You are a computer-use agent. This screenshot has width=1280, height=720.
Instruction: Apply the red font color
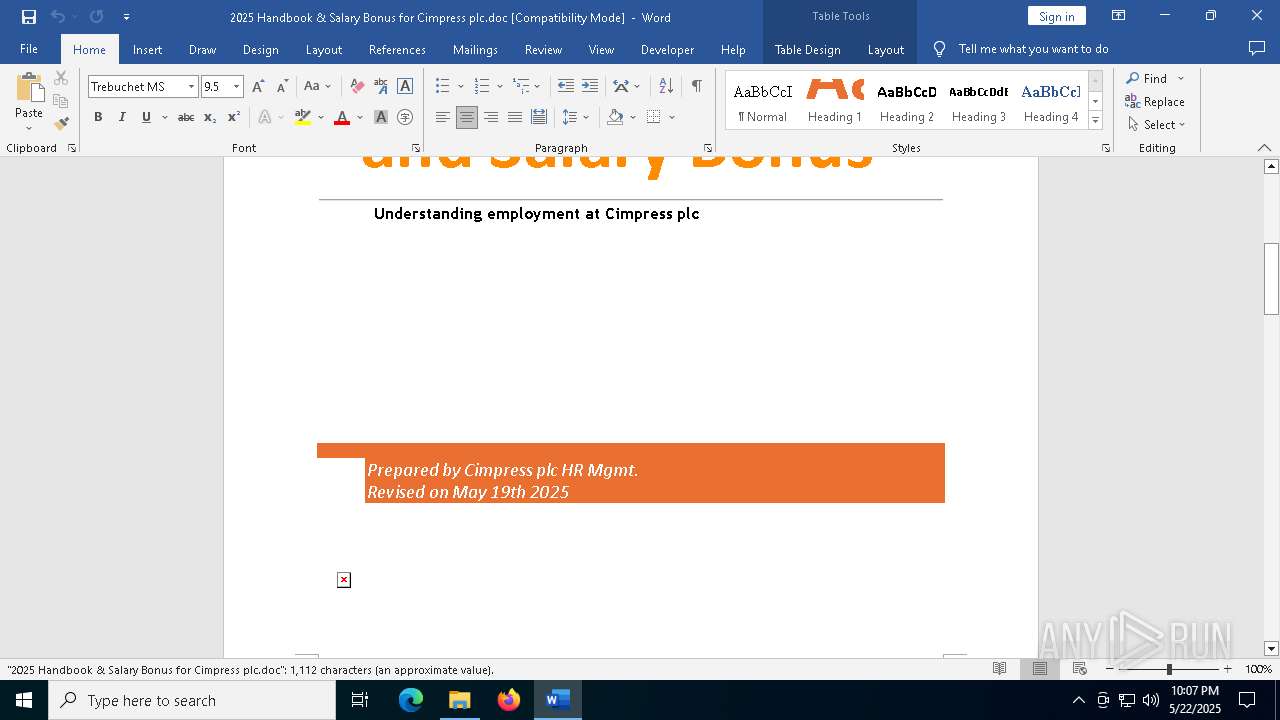(x=342, y=117)
